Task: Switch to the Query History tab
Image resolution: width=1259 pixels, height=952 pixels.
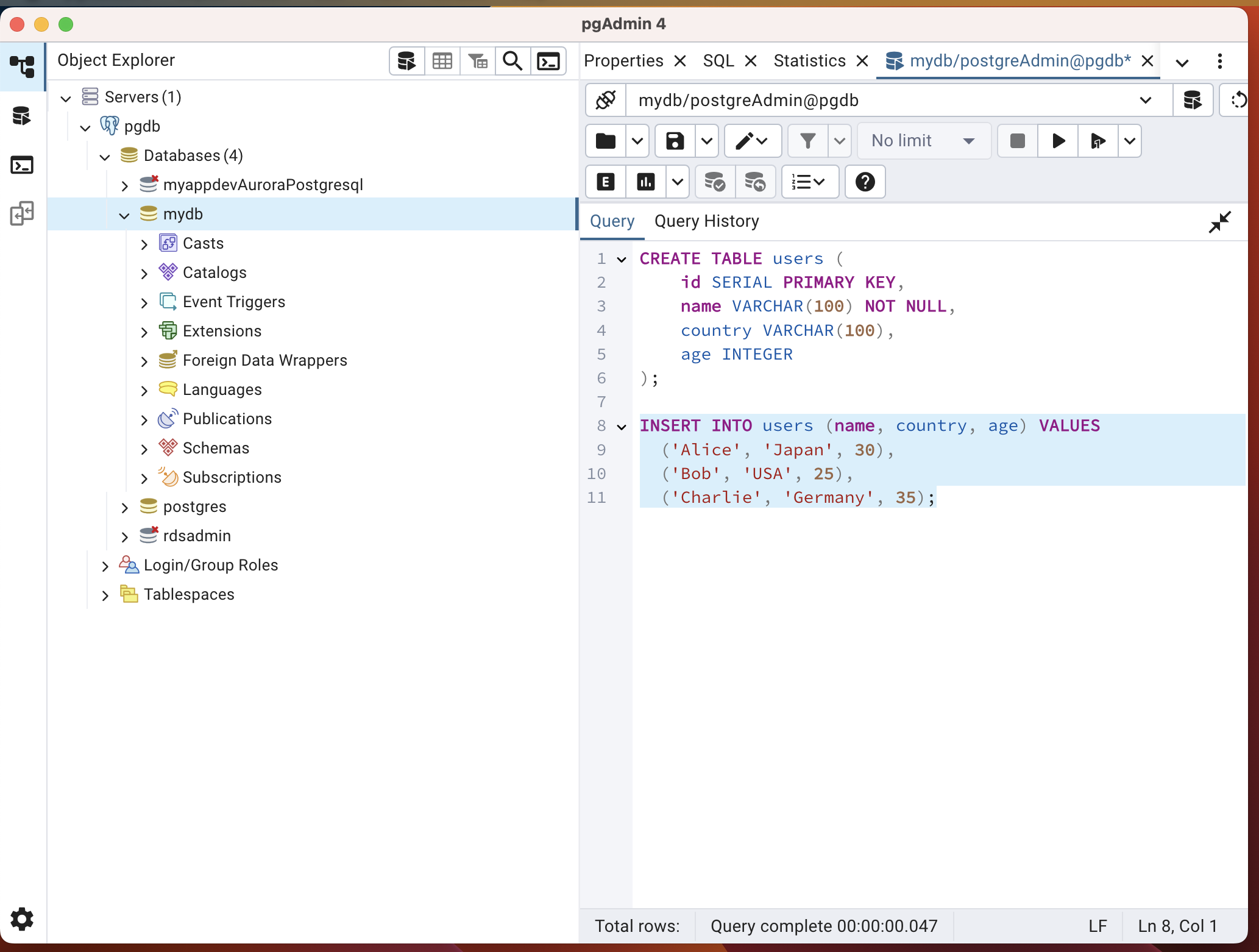Action: click(707, 221)
